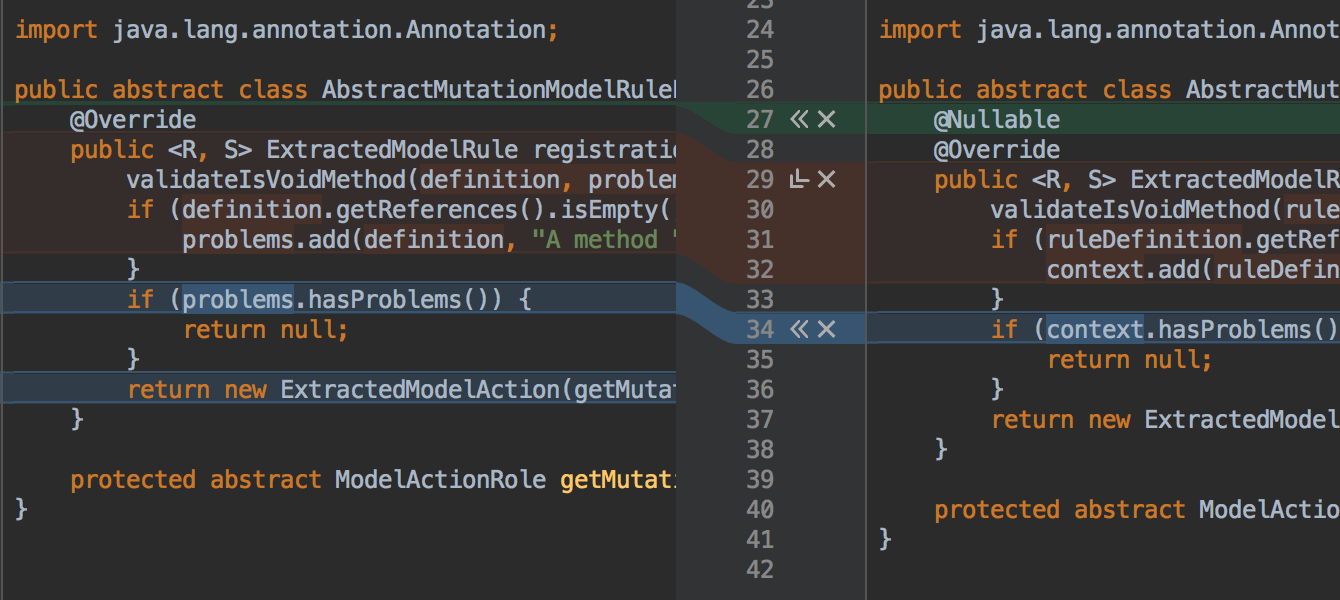The height and width of the screenshot is (600, 1340).
Task: Click 'return null;' in the left pane
Action: coord(265,329)
